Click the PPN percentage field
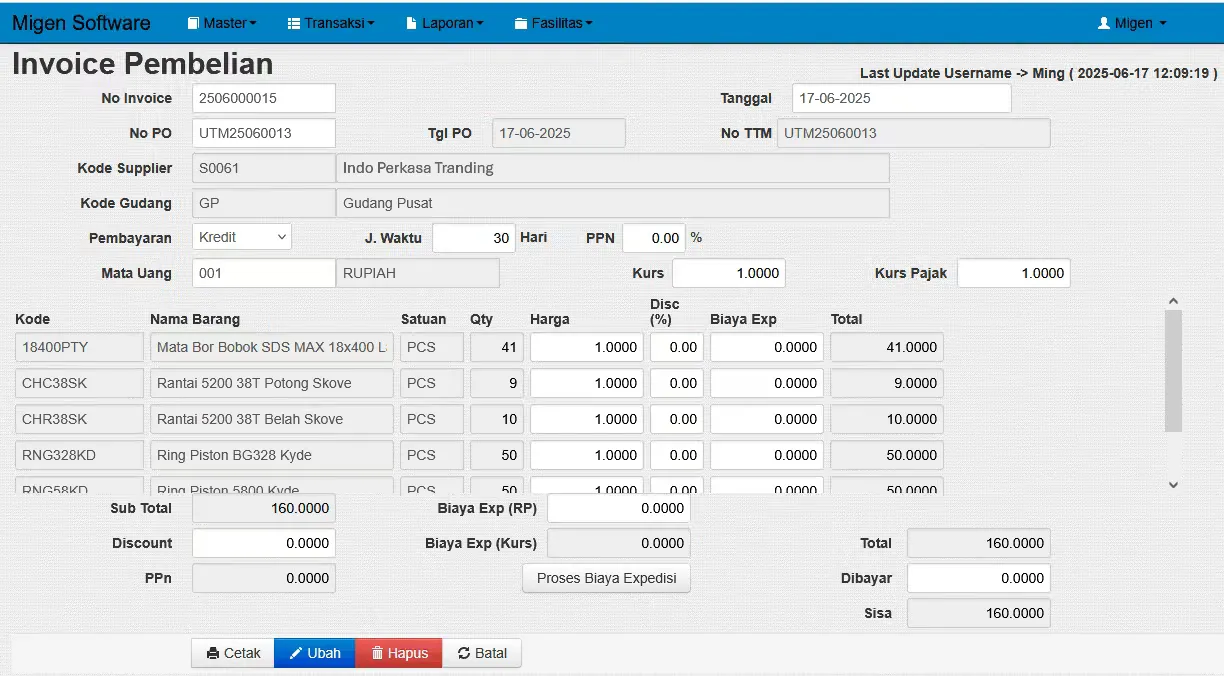 coord(654,238)
